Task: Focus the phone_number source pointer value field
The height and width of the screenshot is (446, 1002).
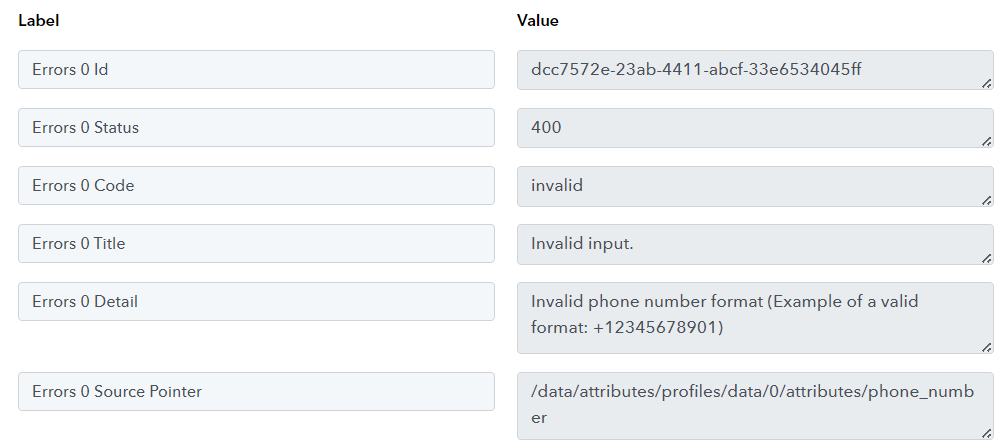Action: (755, 406)
